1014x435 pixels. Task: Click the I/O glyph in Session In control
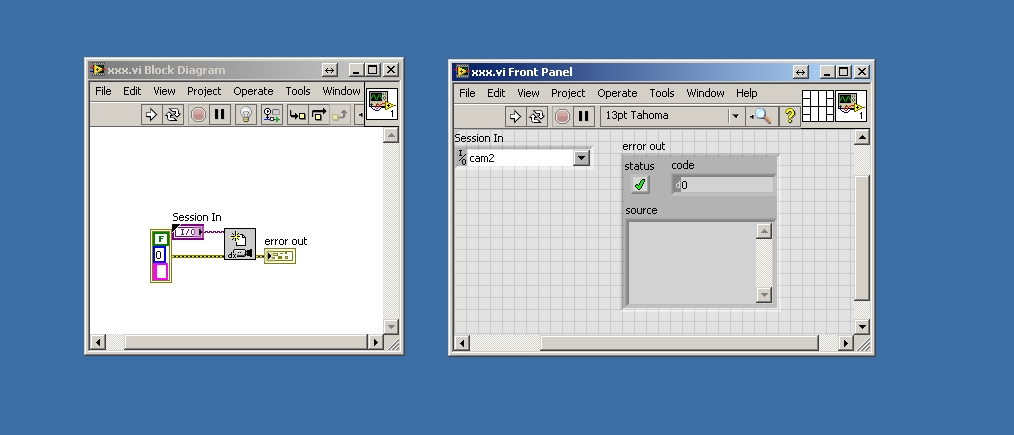462,158
